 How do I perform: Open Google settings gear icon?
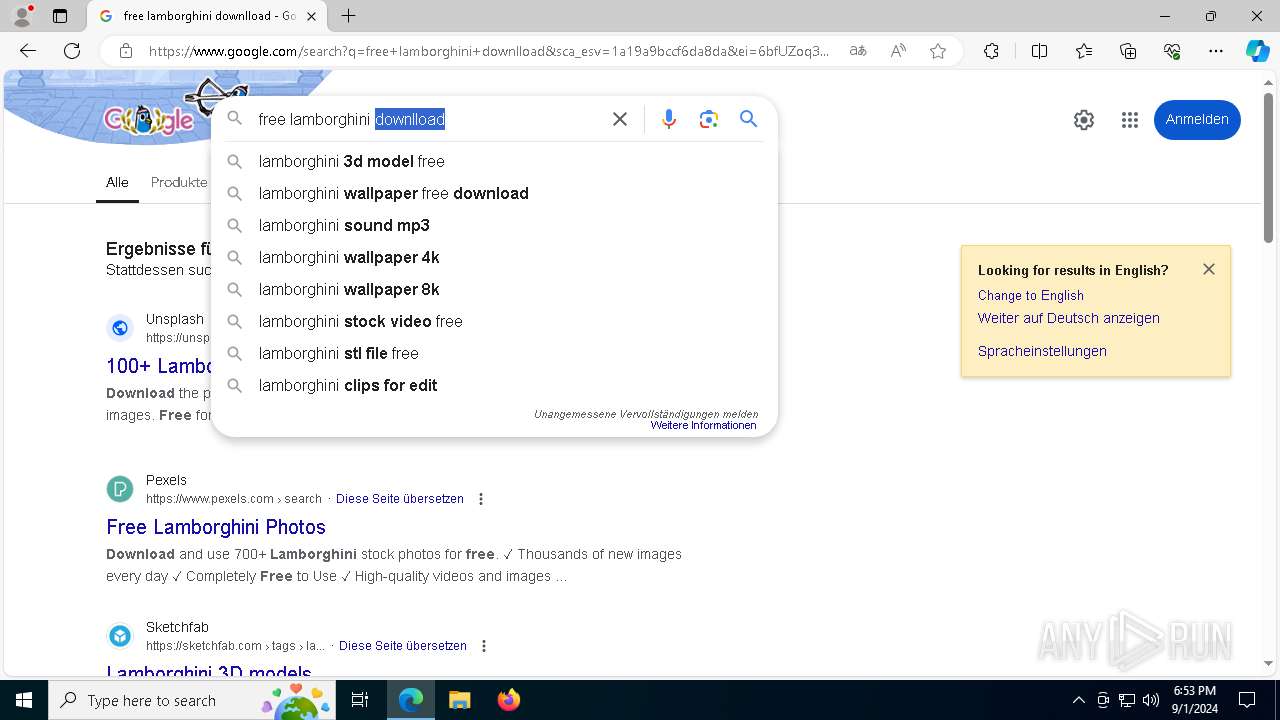pos(1084,120)
